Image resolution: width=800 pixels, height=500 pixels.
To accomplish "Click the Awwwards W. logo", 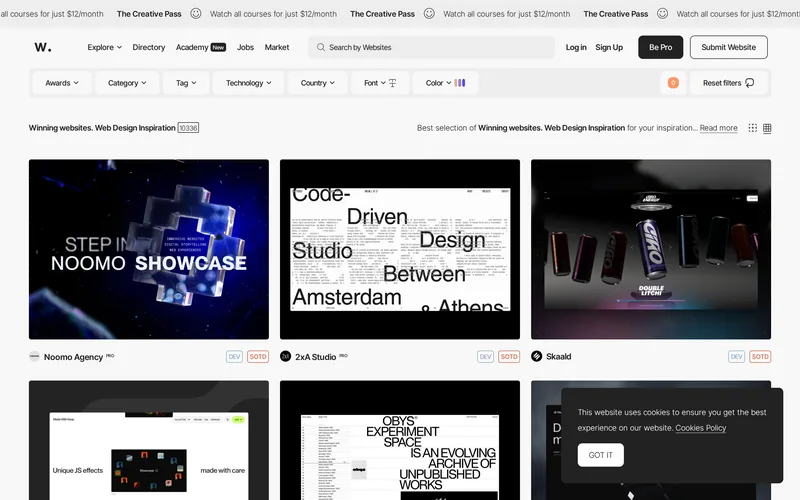I will pos(43,47).
